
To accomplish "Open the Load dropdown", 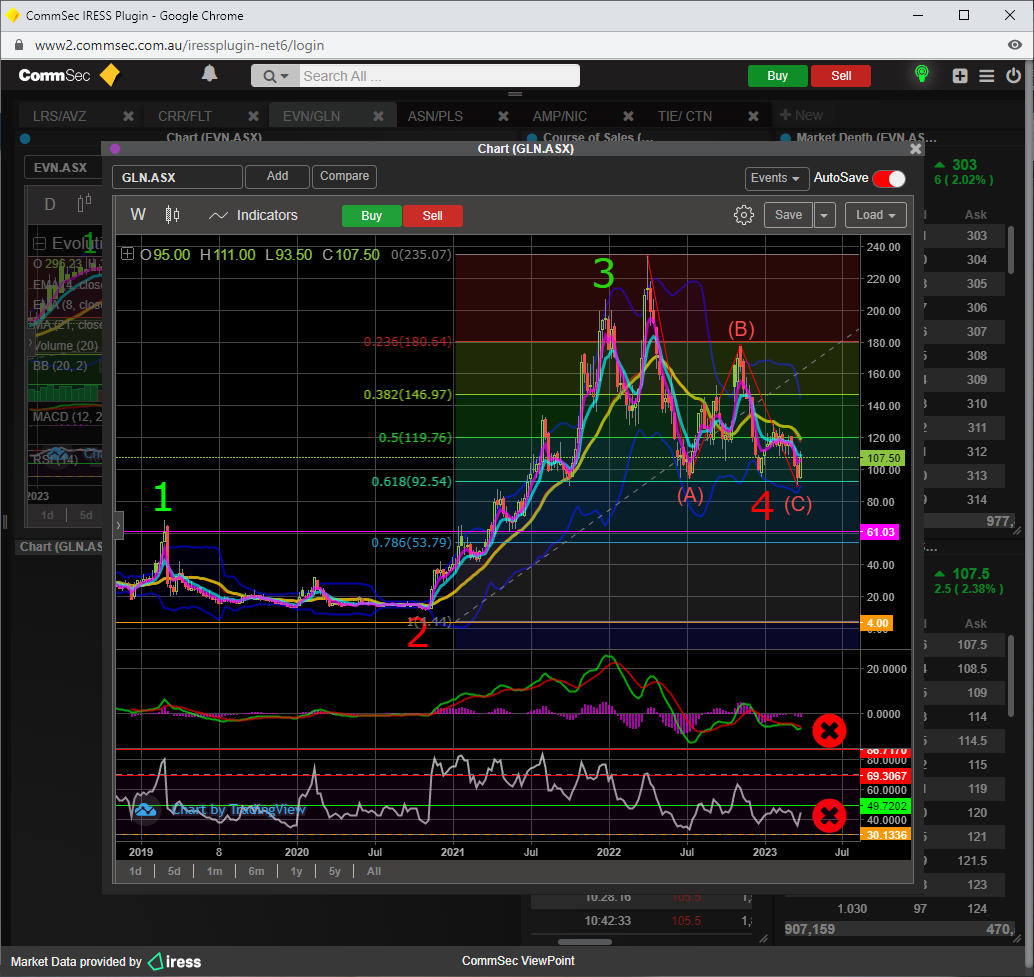I will point(876,215).
